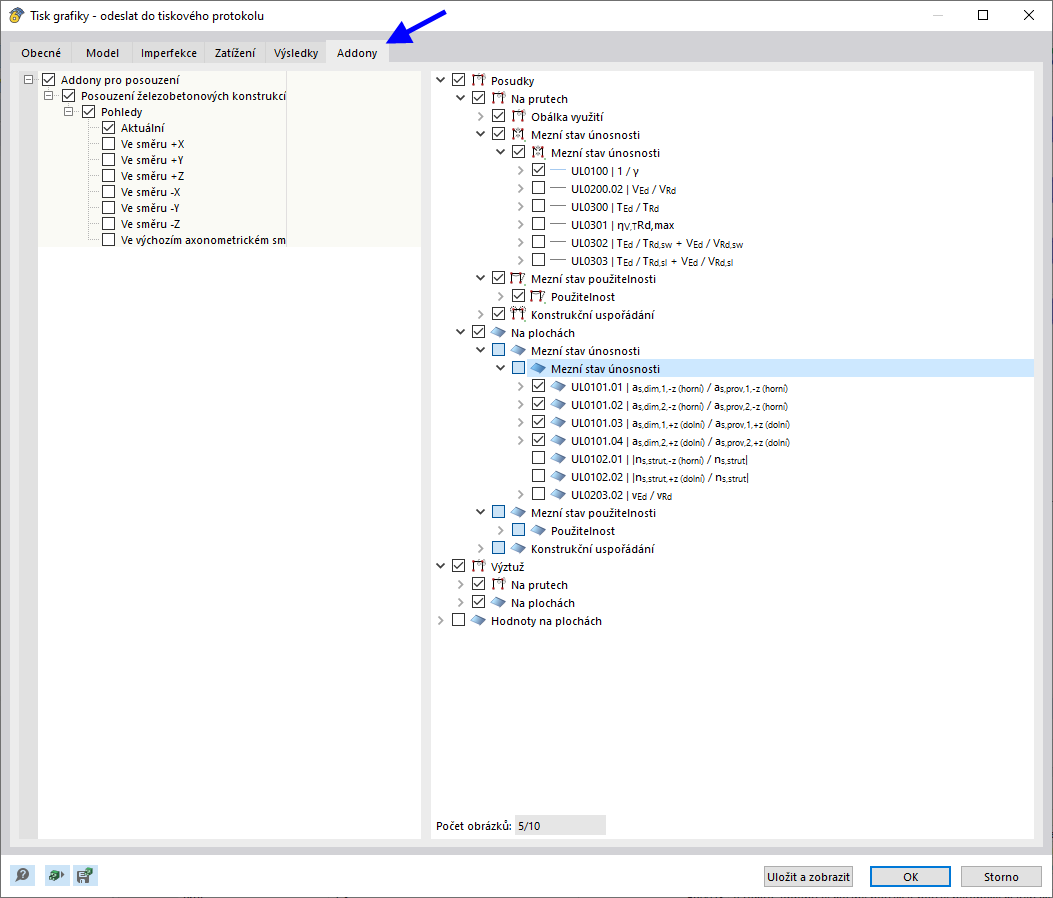The height and width of the screenshot is (898, 1053).
Task: Switch to the Výsledky tab
Action: point(296,52)
